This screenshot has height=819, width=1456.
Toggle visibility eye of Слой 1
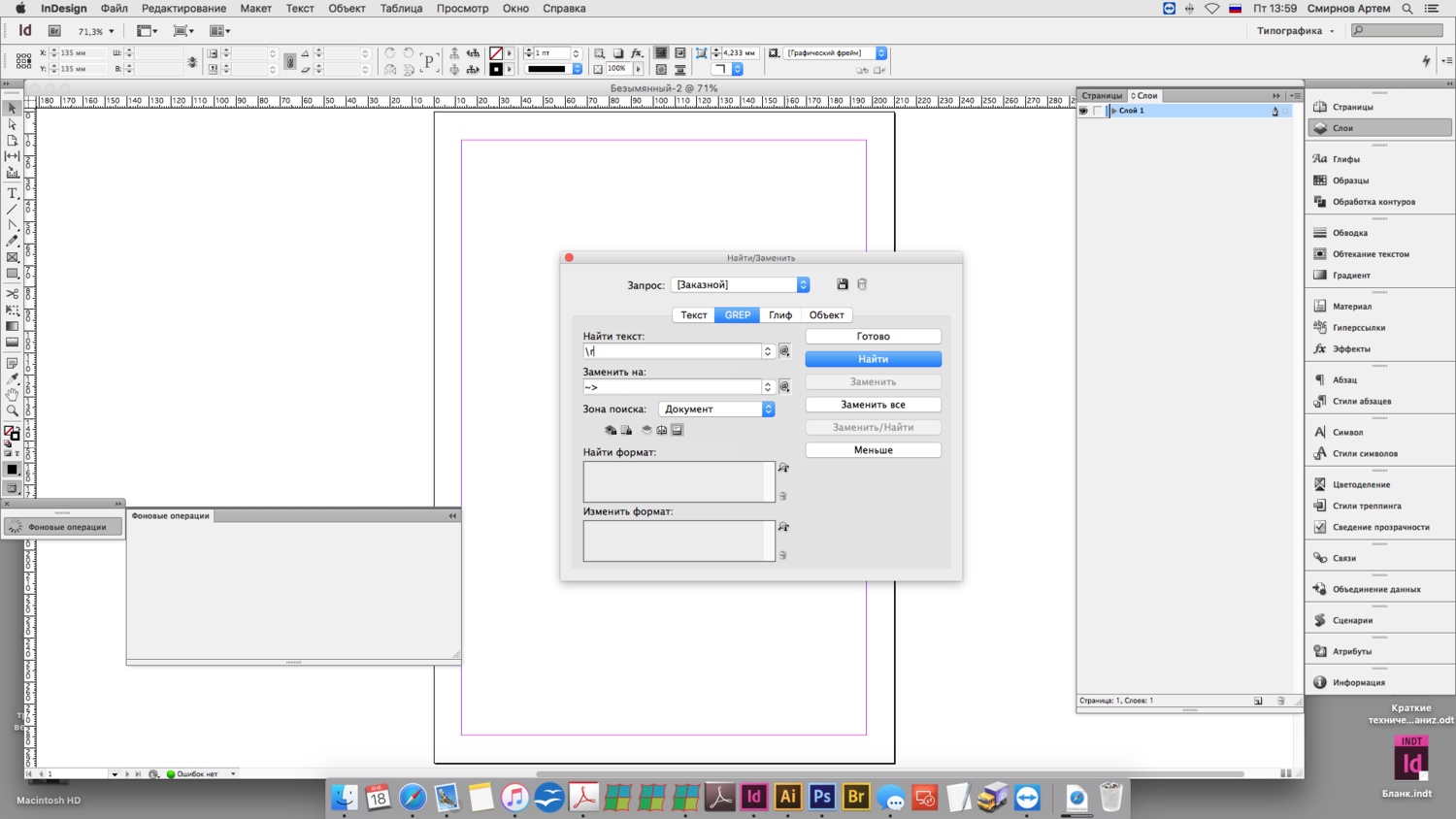coord(1083,111)
